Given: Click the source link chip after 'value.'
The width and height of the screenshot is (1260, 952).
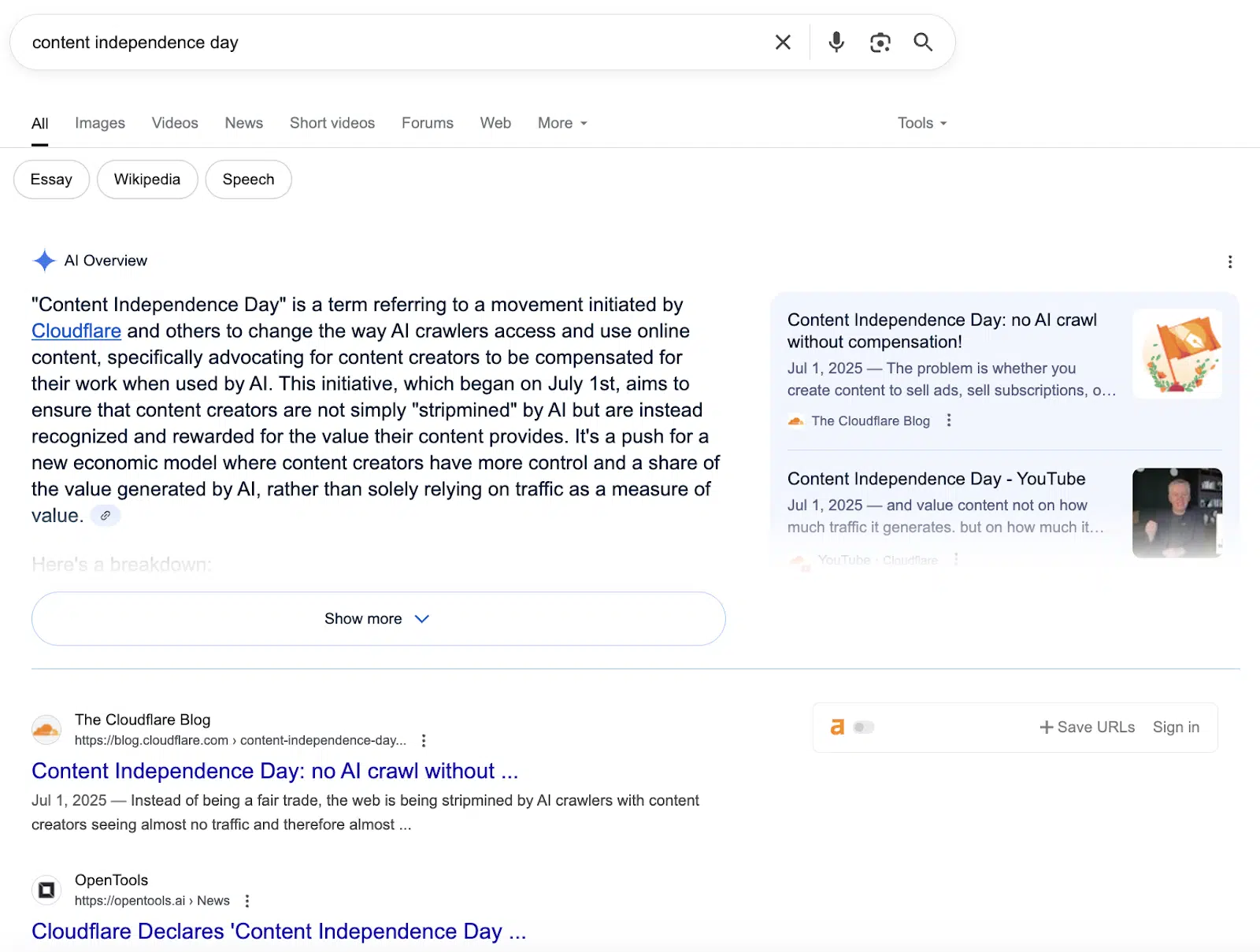Looking at the screenshot, I should pos(106,516).
